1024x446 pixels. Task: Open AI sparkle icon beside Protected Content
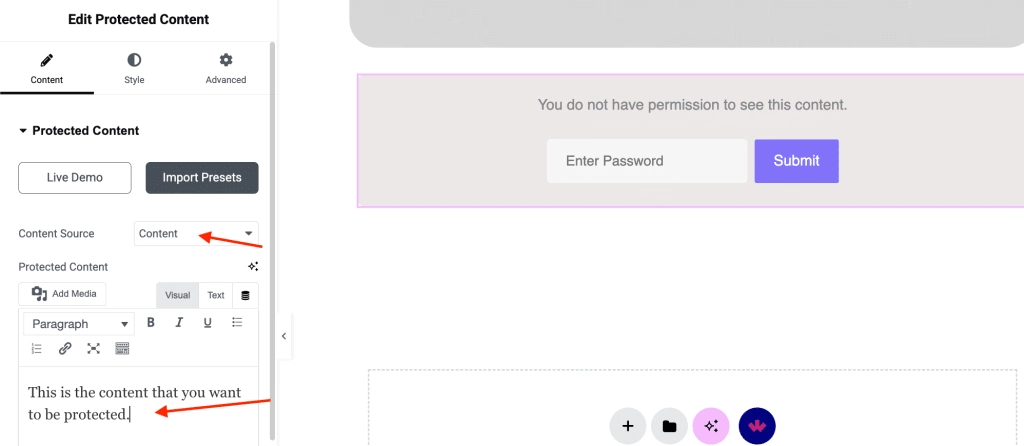point(253,267)
